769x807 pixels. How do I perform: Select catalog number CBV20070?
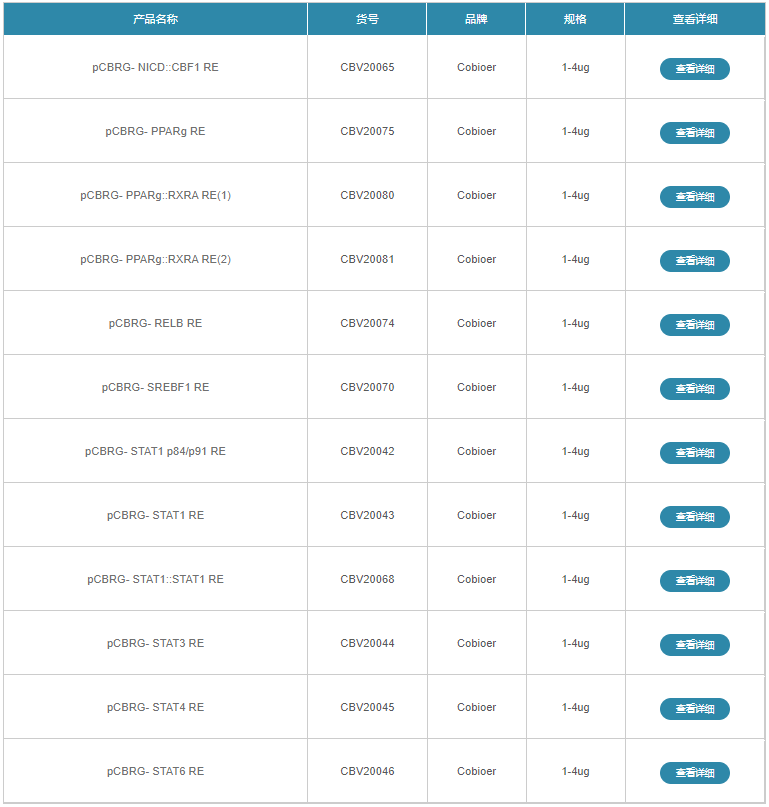pyautogui.click(x=367, y=388)
